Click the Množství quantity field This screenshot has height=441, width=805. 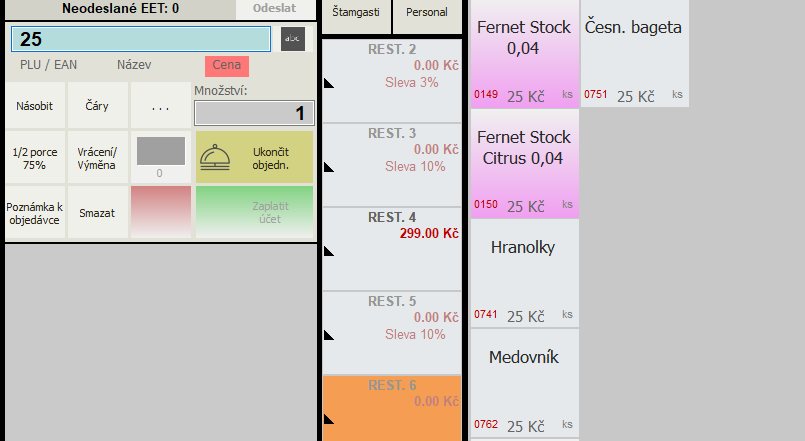254,113
